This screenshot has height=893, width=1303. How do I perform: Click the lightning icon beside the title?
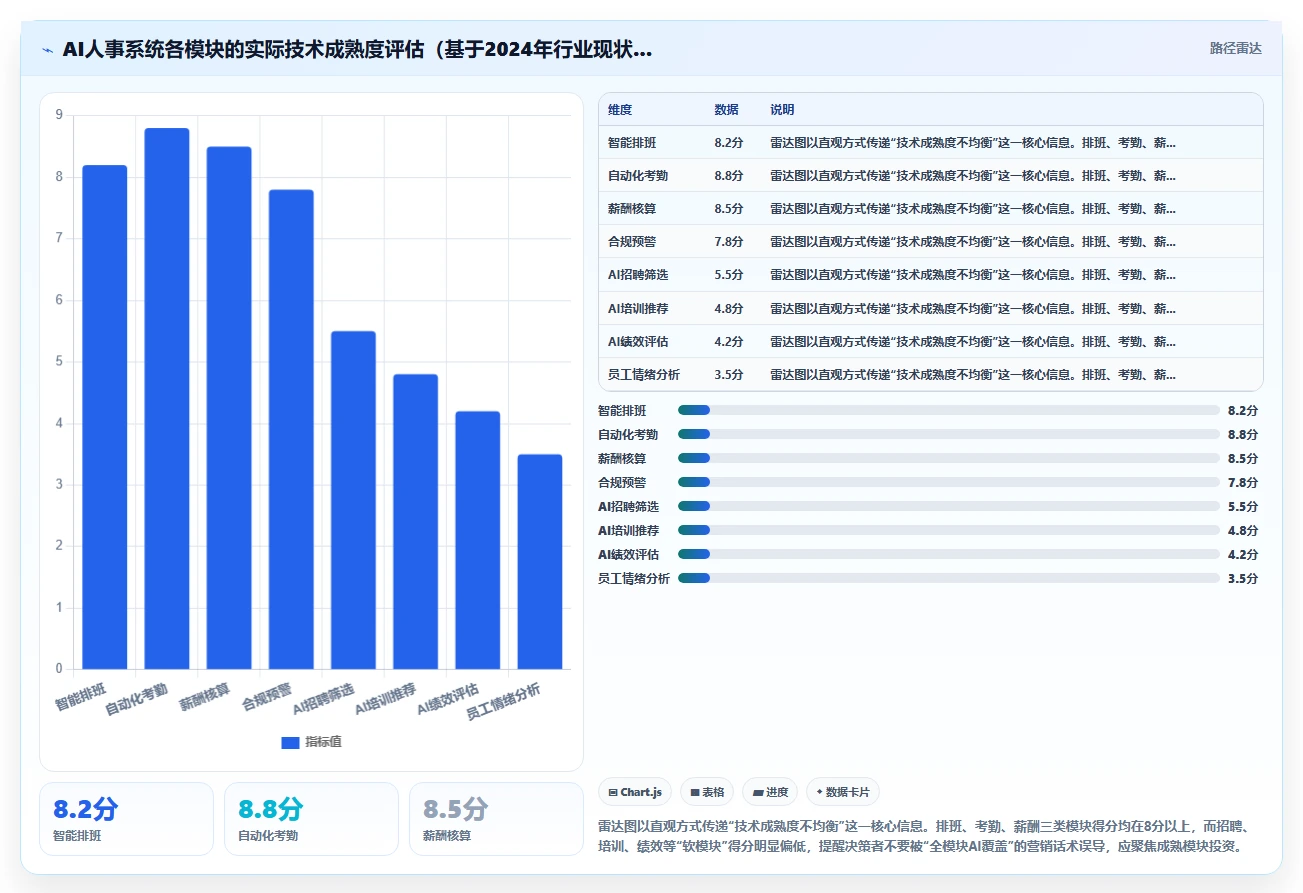(x=48, y=49)
